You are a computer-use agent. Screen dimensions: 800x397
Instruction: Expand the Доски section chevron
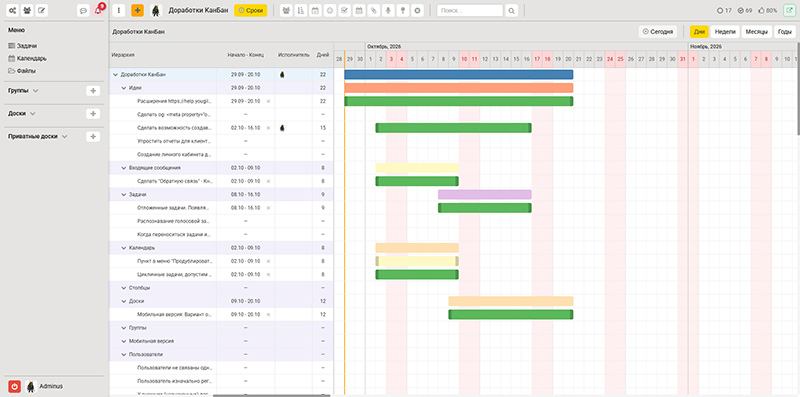pyautogui.click(x=33, y=114)
